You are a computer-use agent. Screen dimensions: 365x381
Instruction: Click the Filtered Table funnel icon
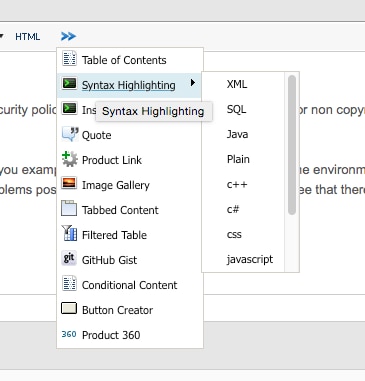(x=69, y=233)
